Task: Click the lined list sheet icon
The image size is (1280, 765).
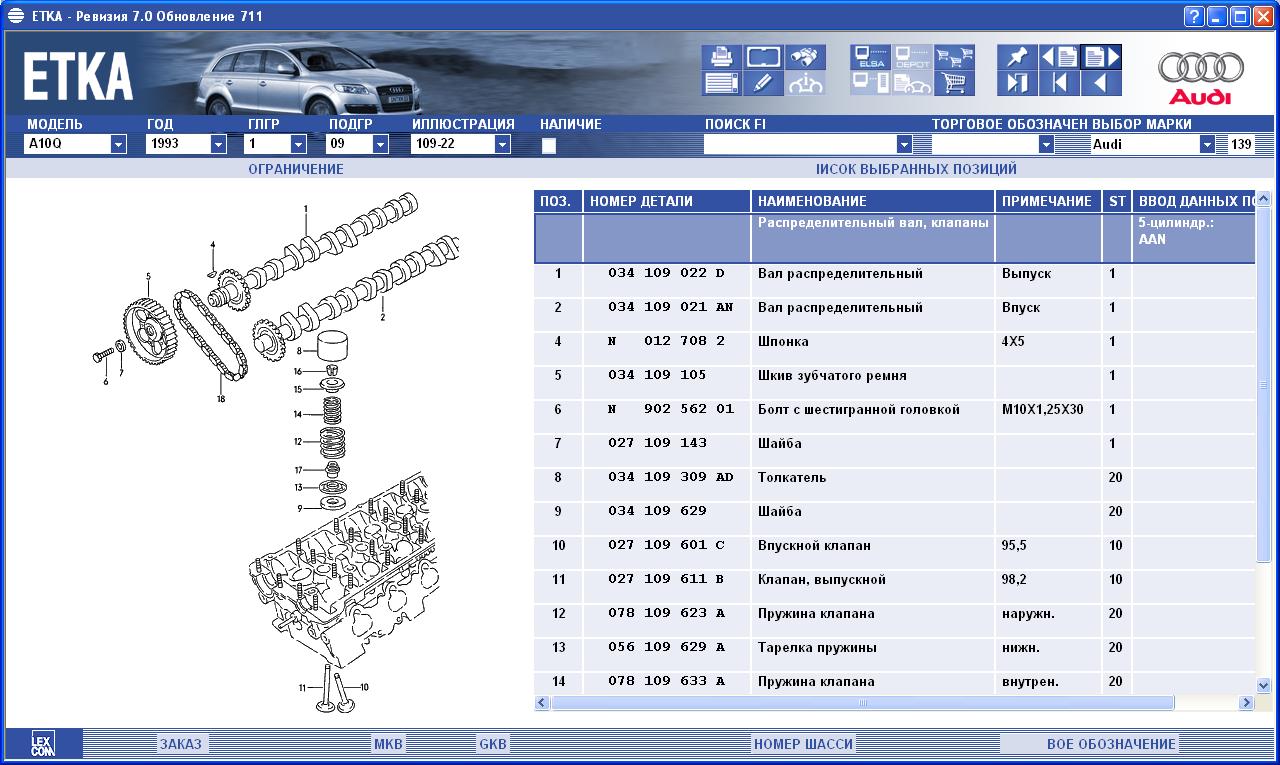Action: [721, 83]
